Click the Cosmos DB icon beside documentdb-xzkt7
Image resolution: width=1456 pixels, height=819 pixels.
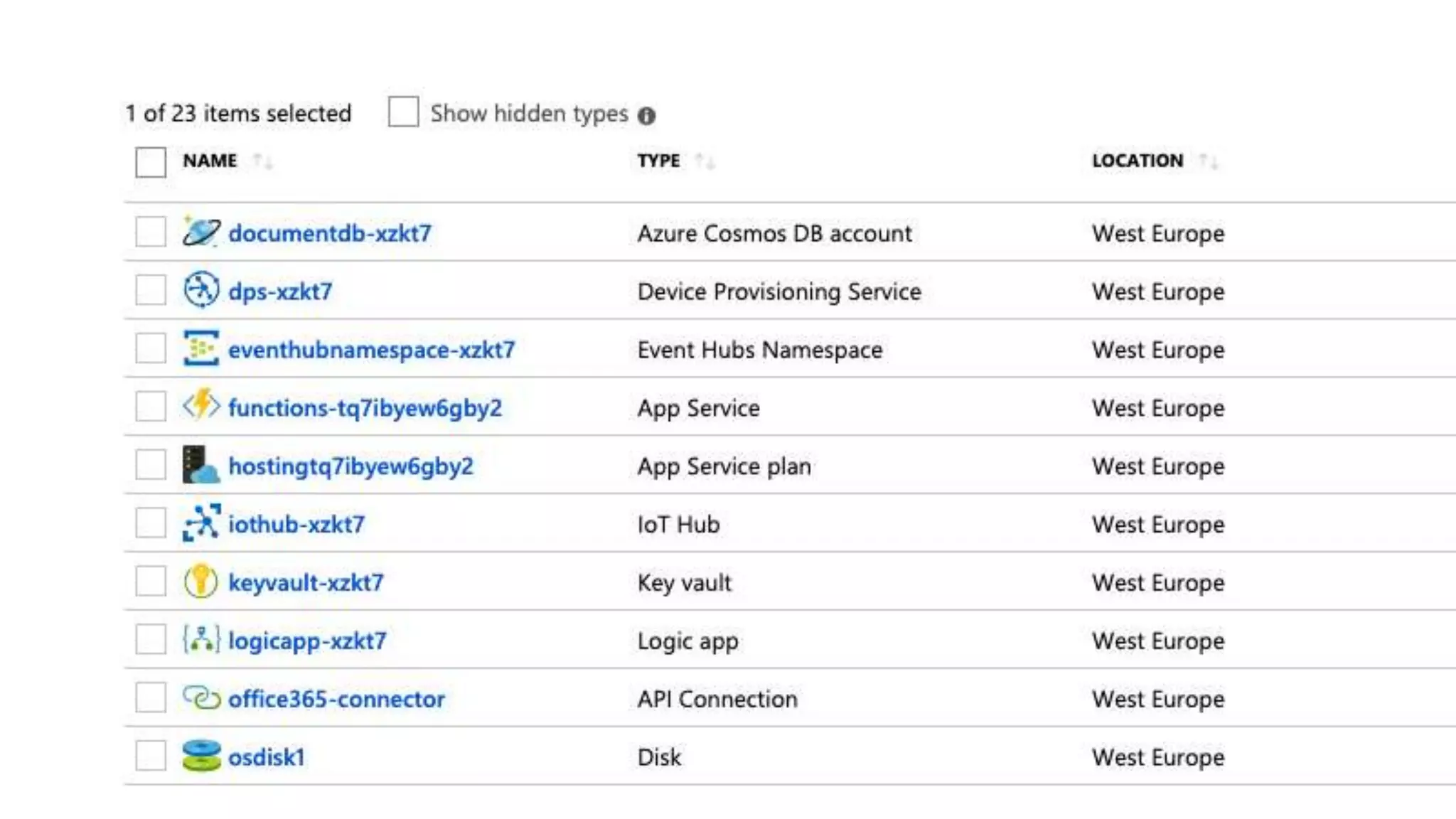click(x=201, y=232)
